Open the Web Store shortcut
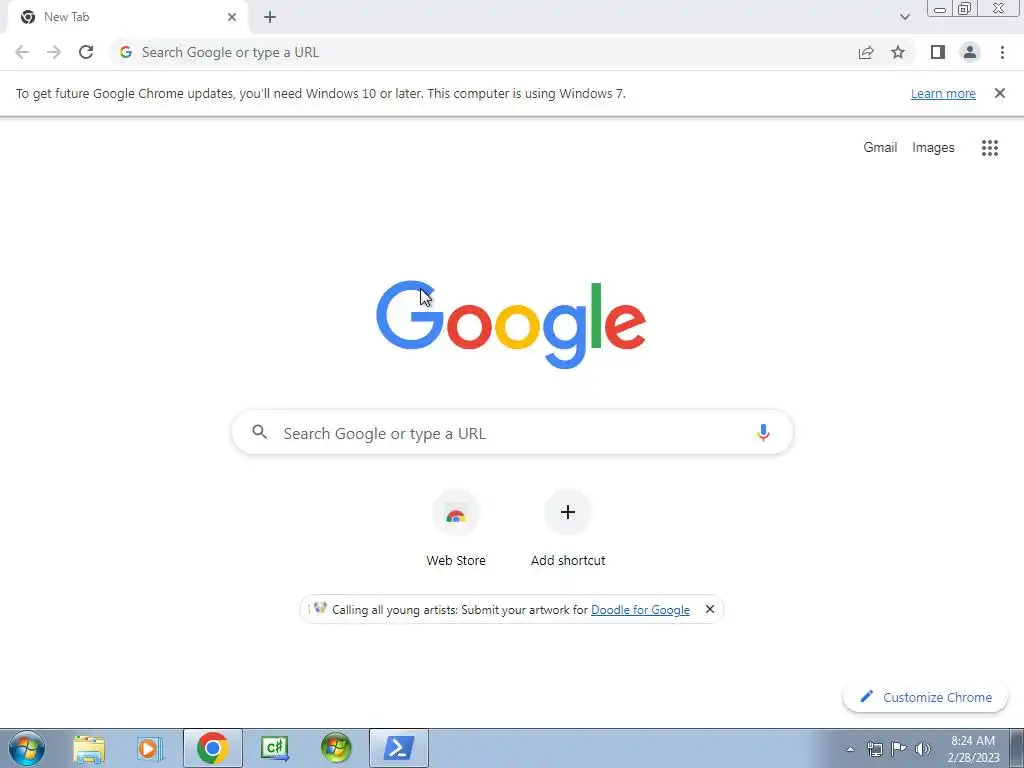Screen dimensions: 1024x768 coord(456,528)
